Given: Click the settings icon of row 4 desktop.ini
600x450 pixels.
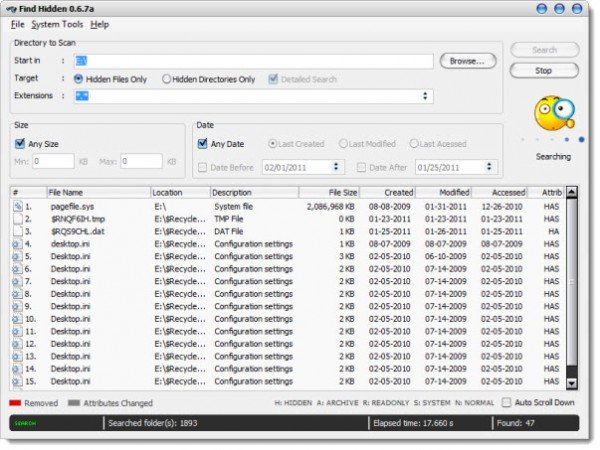Looking at the screenshot, I should [x=17, y=244].
